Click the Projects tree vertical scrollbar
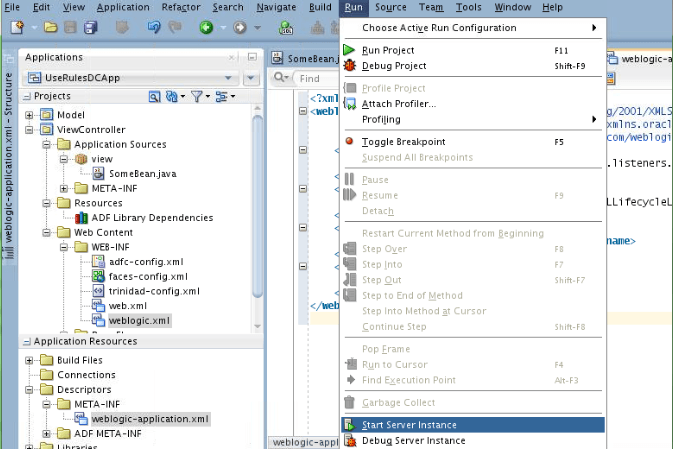The image size is (673, 449). click(x=258, y=206)
